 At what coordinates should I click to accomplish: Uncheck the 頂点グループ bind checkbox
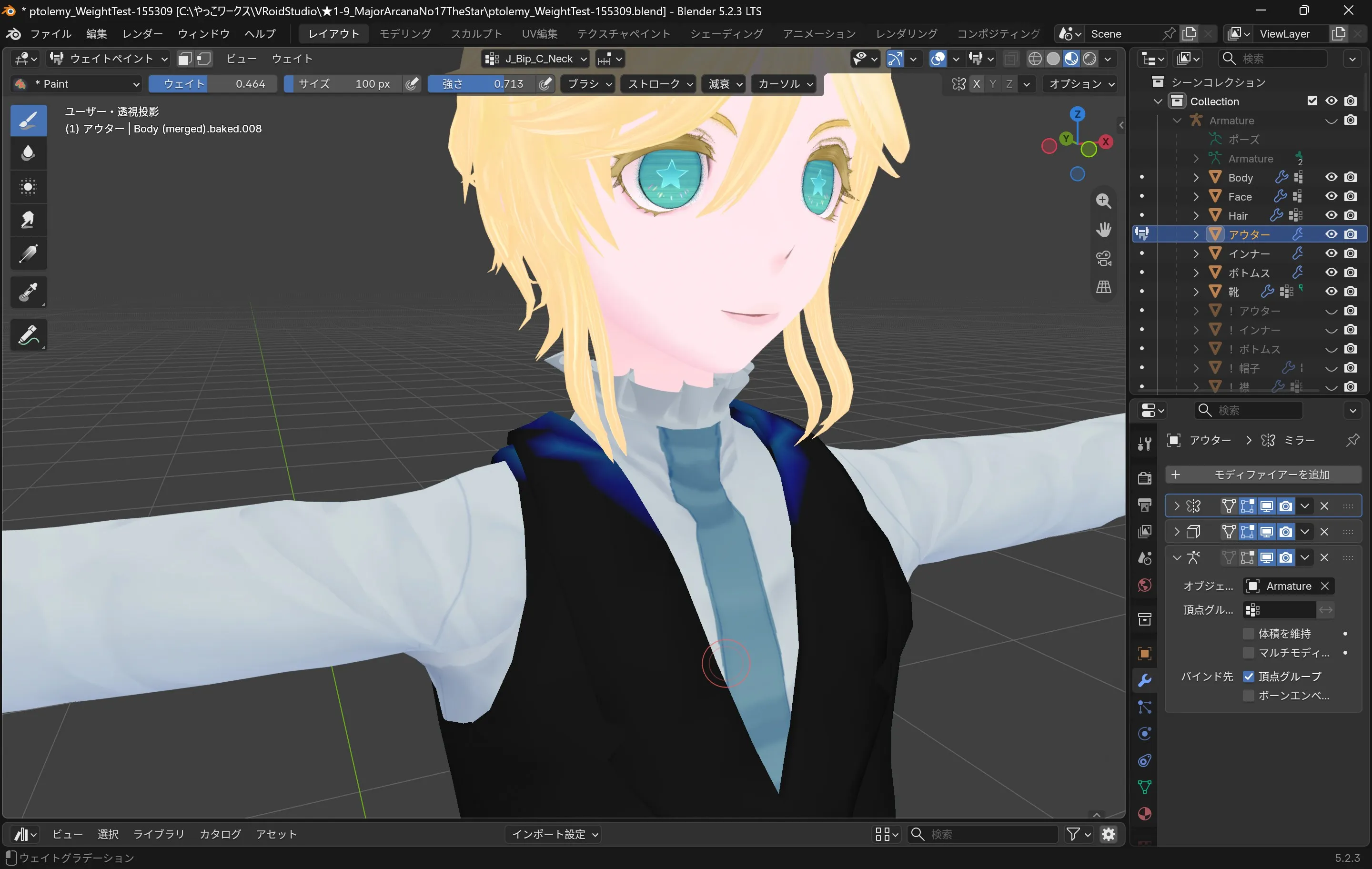click(1248, 677)
